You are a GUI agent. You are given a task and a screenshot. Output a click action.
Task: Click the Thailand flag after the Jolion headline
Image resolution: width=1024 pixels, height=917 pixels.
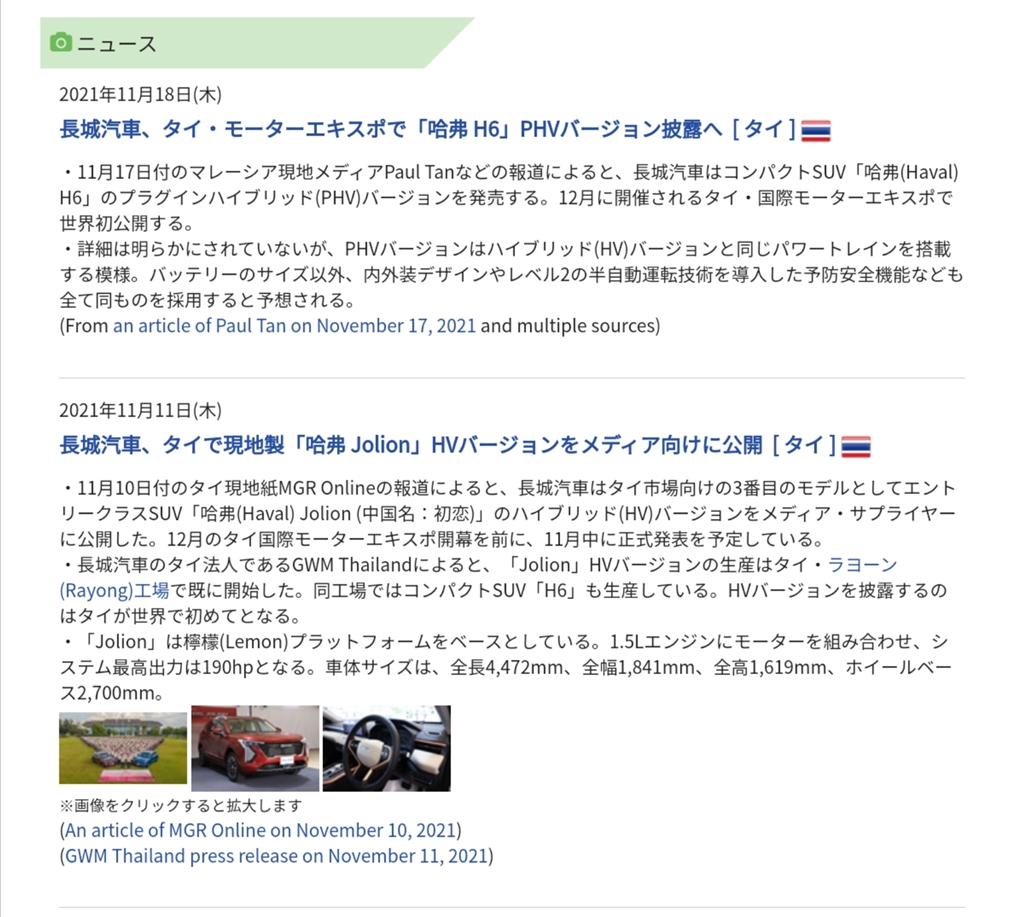856,447
